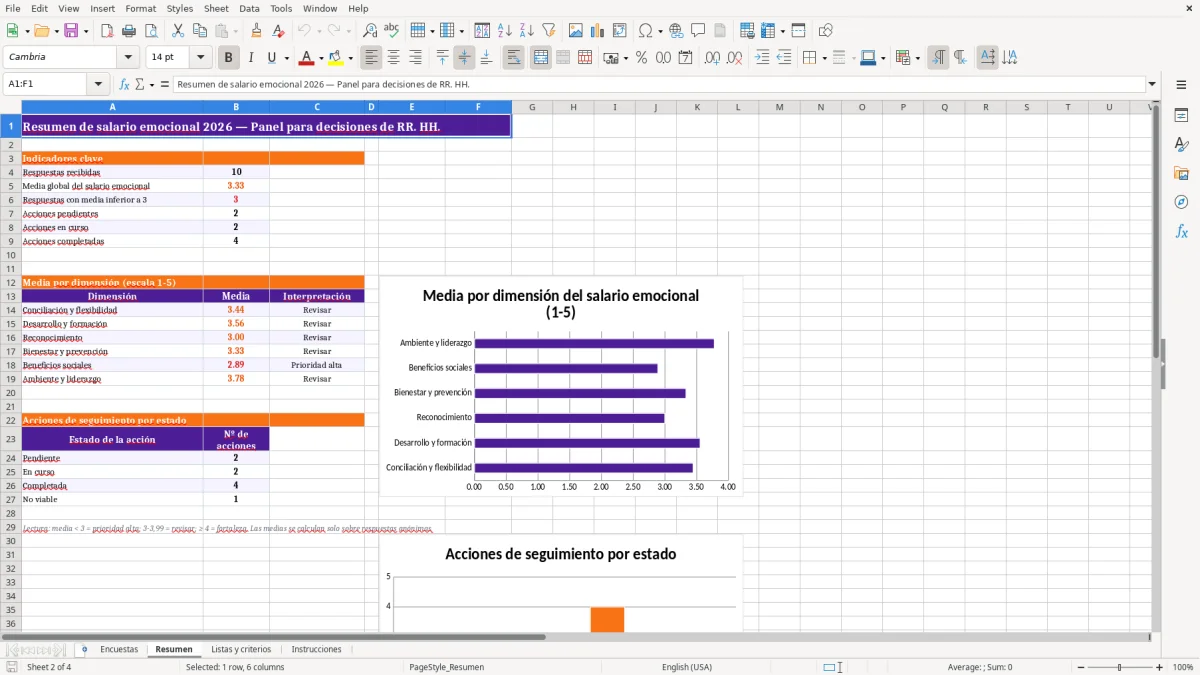
Task: Toggle Merge and Center Cells
Action: tap(540, 58)
